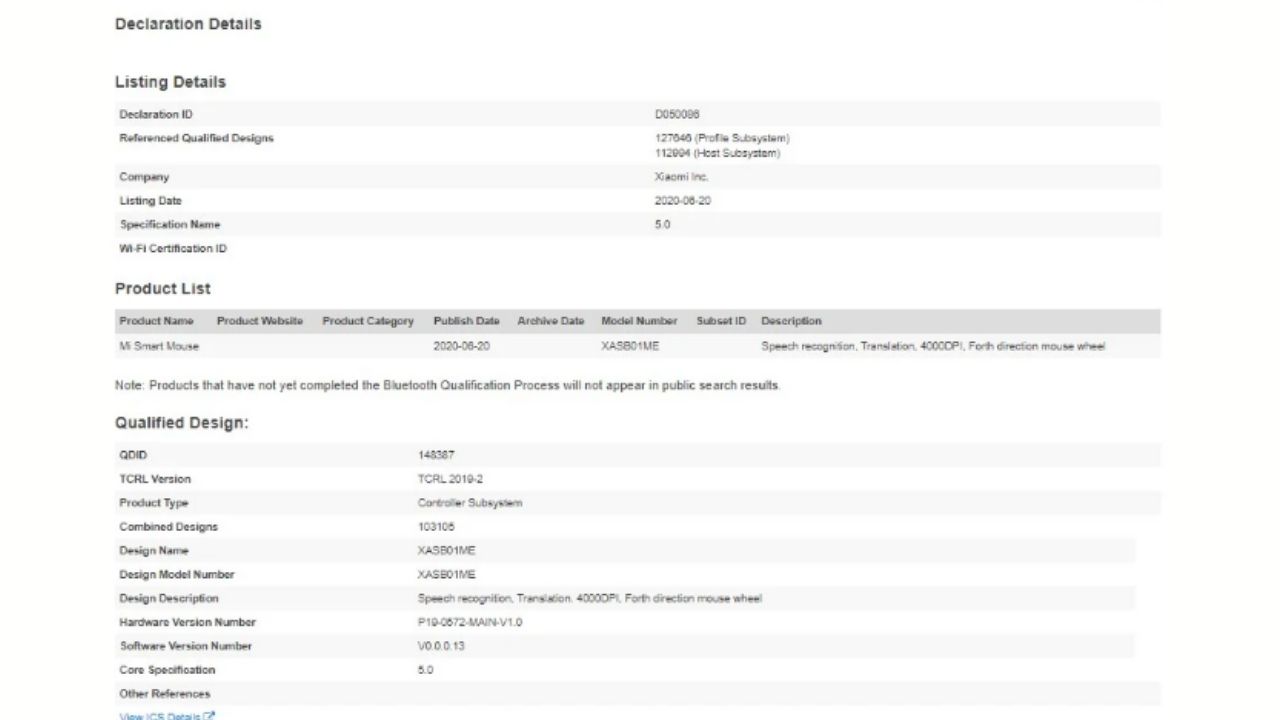The image size is (1280, 720).
Task: Click the Other References label
Action: click(165, 694)
